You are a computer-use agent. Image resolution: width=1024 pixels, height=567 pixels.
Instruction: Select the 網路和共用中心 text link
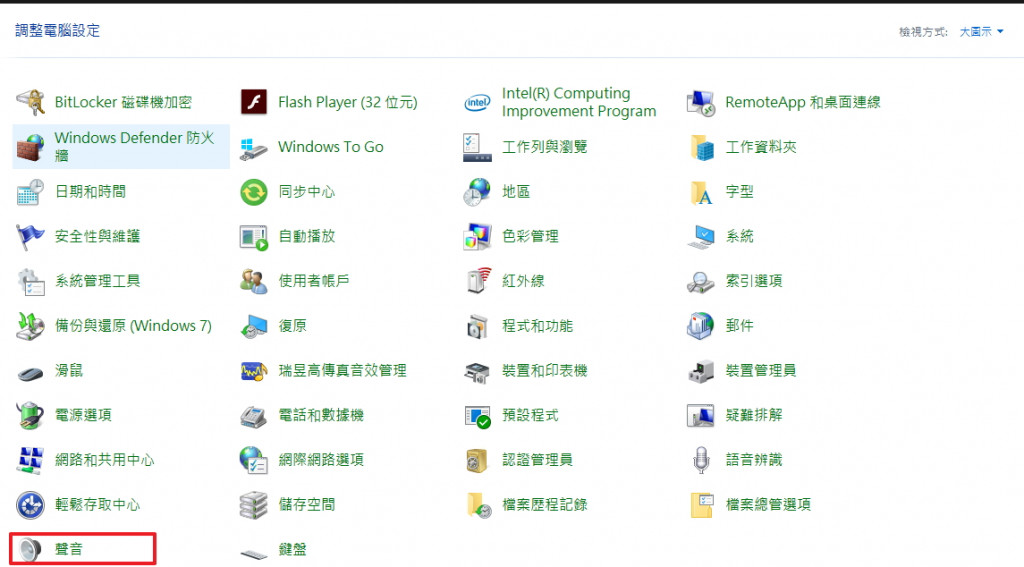coord(104,461)
